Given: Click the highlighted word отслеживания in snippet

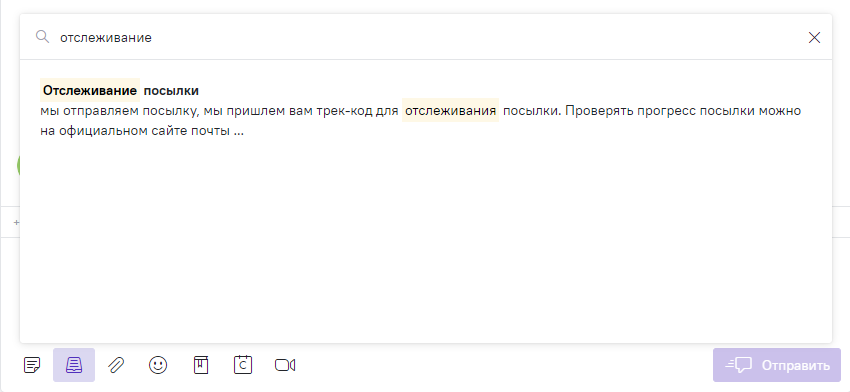Looking at the screenshot, I should coord(450,111).
